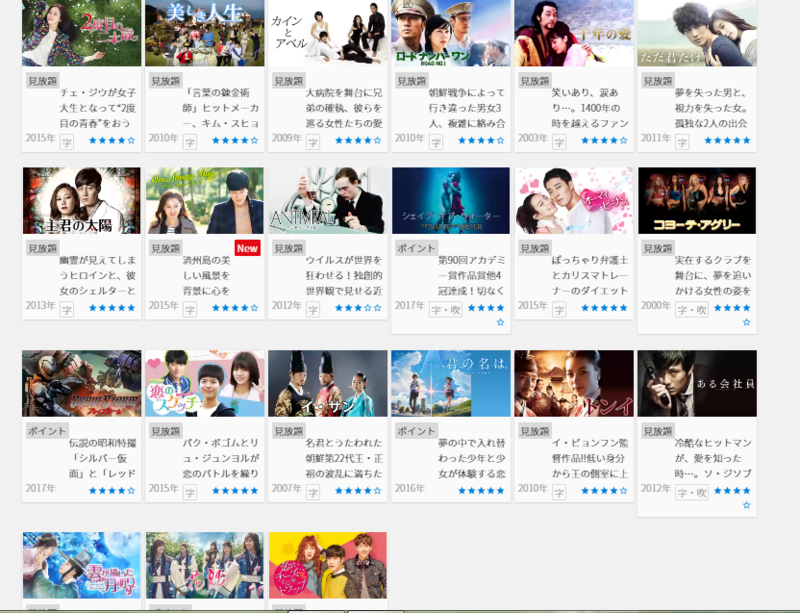
Task: Click the 字 badge on the 2013年 card
Action: [66, 309]
